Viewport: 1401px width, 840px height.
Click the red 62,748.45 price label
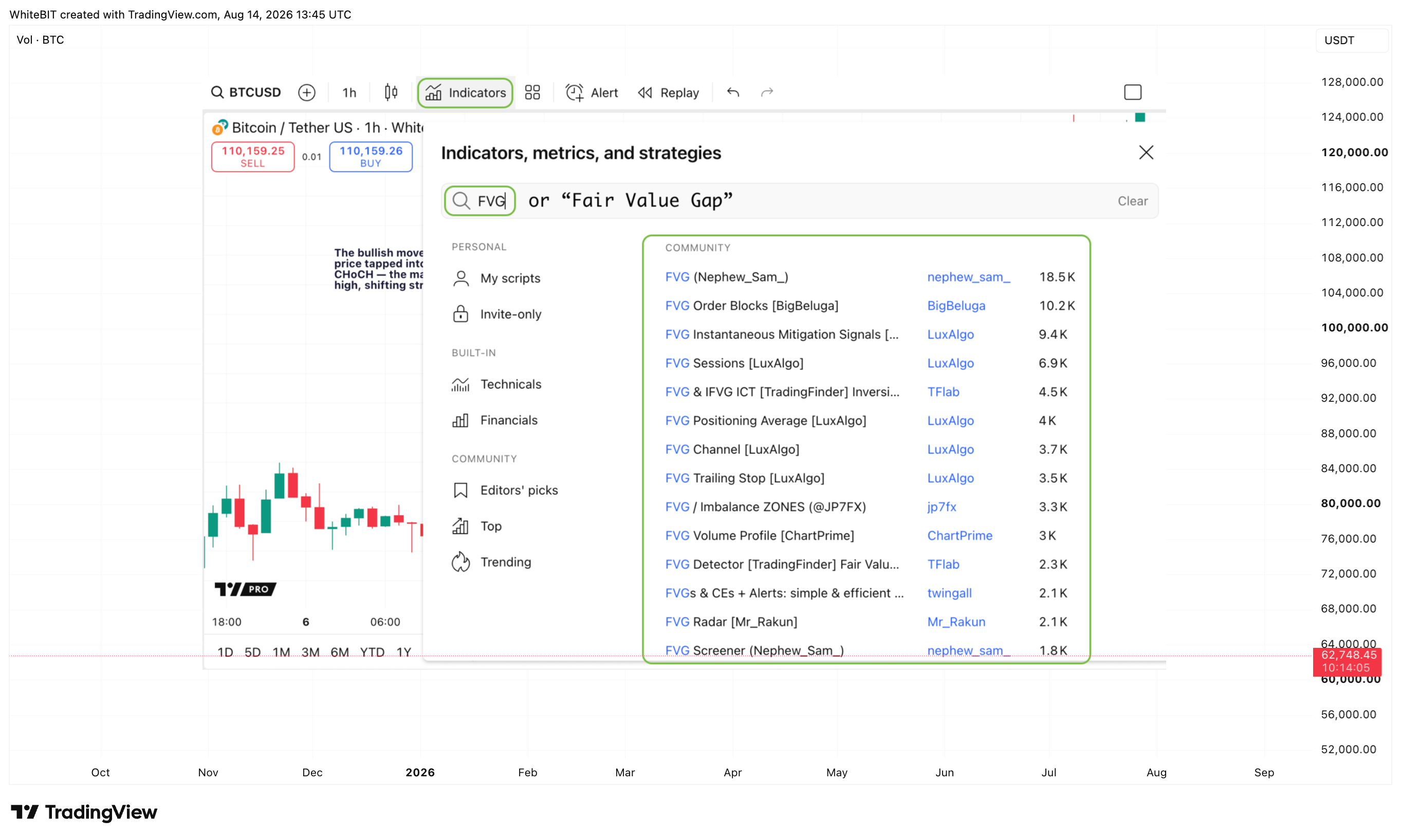1348,661
